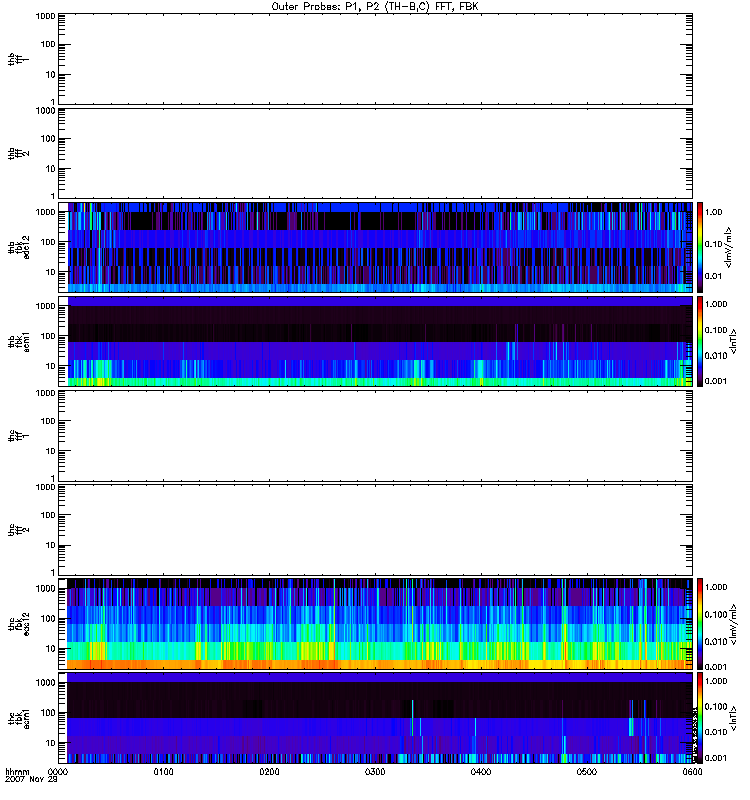Viewport: 750px width, 800px height.
Task: Click "1000" tick label of thb fff 1 panel
Action: (45, 16)
